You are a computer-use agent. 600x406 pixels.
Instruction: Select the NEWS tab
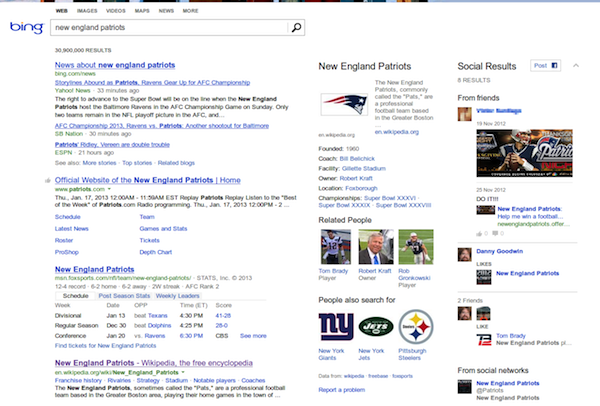pyautogui.click(x=166, y=11)
